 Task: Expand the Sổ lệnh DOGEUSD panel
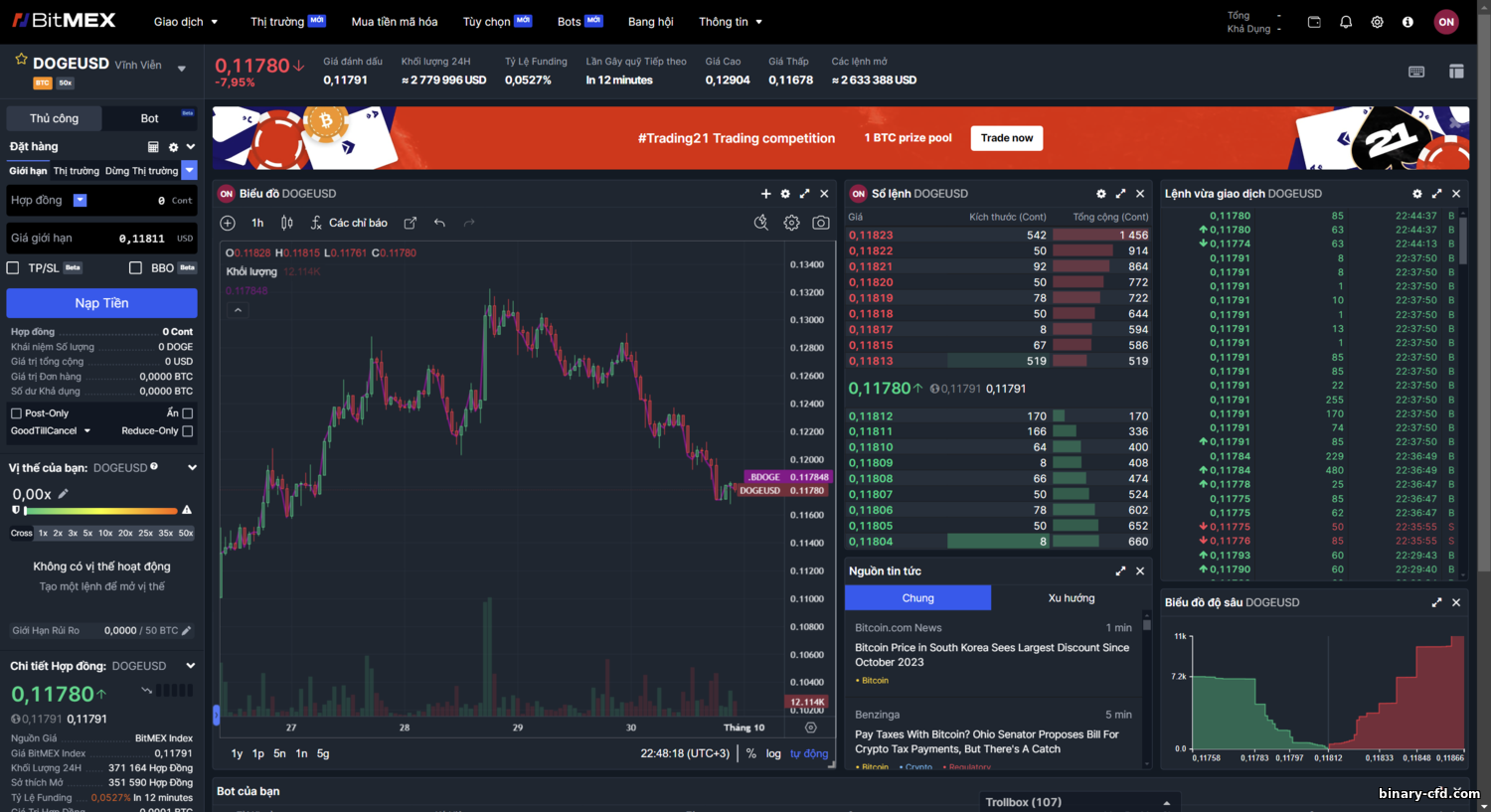1121,194
